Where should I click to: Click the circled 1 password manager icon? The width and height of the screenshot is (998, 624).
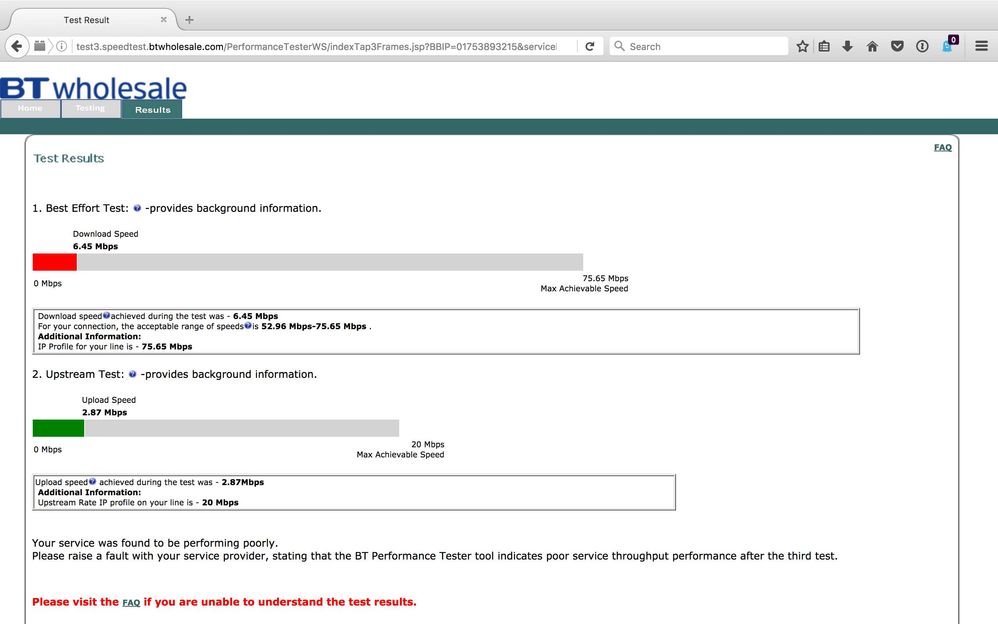click(922, 46)
